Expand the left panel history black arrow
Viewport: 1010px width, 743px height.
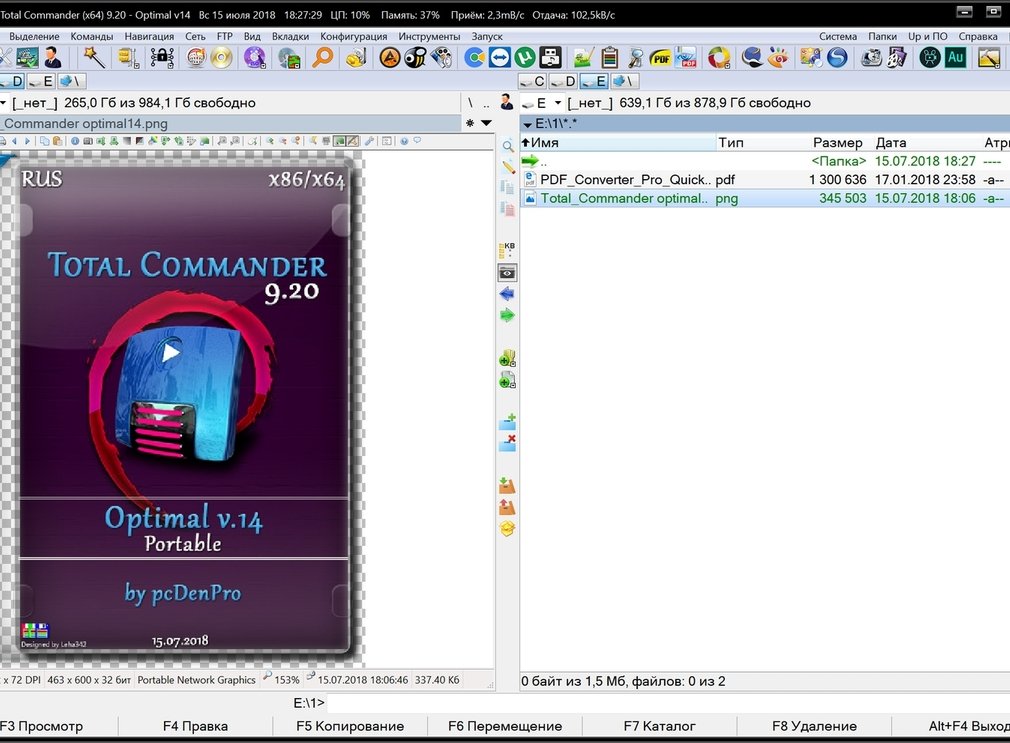pyautogui.click(x=486, y=123)
